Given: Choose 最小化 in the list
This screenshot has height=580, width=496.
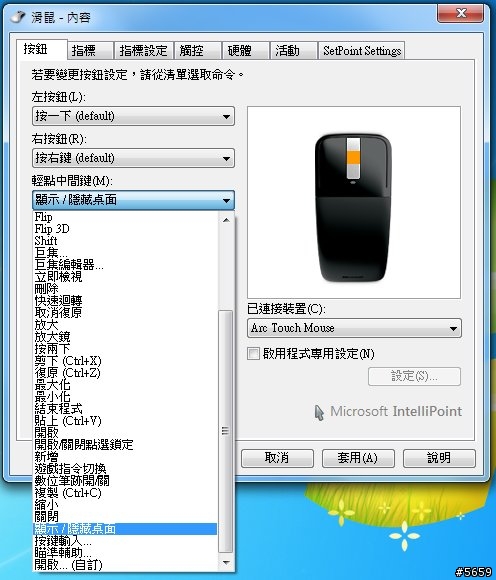Looking at the screenshot, I should (x=125, y=397).
